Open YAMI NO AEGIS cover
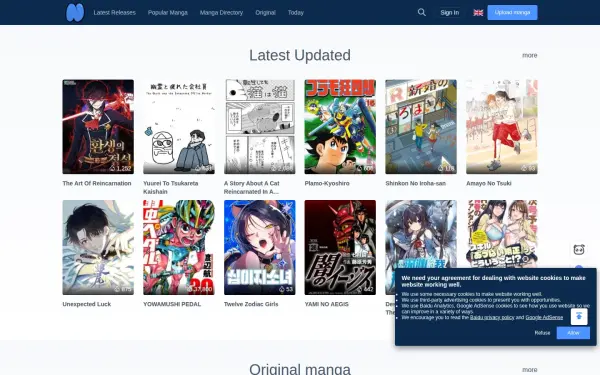This screenshot has height=375, width=600. tap(340, 247)
